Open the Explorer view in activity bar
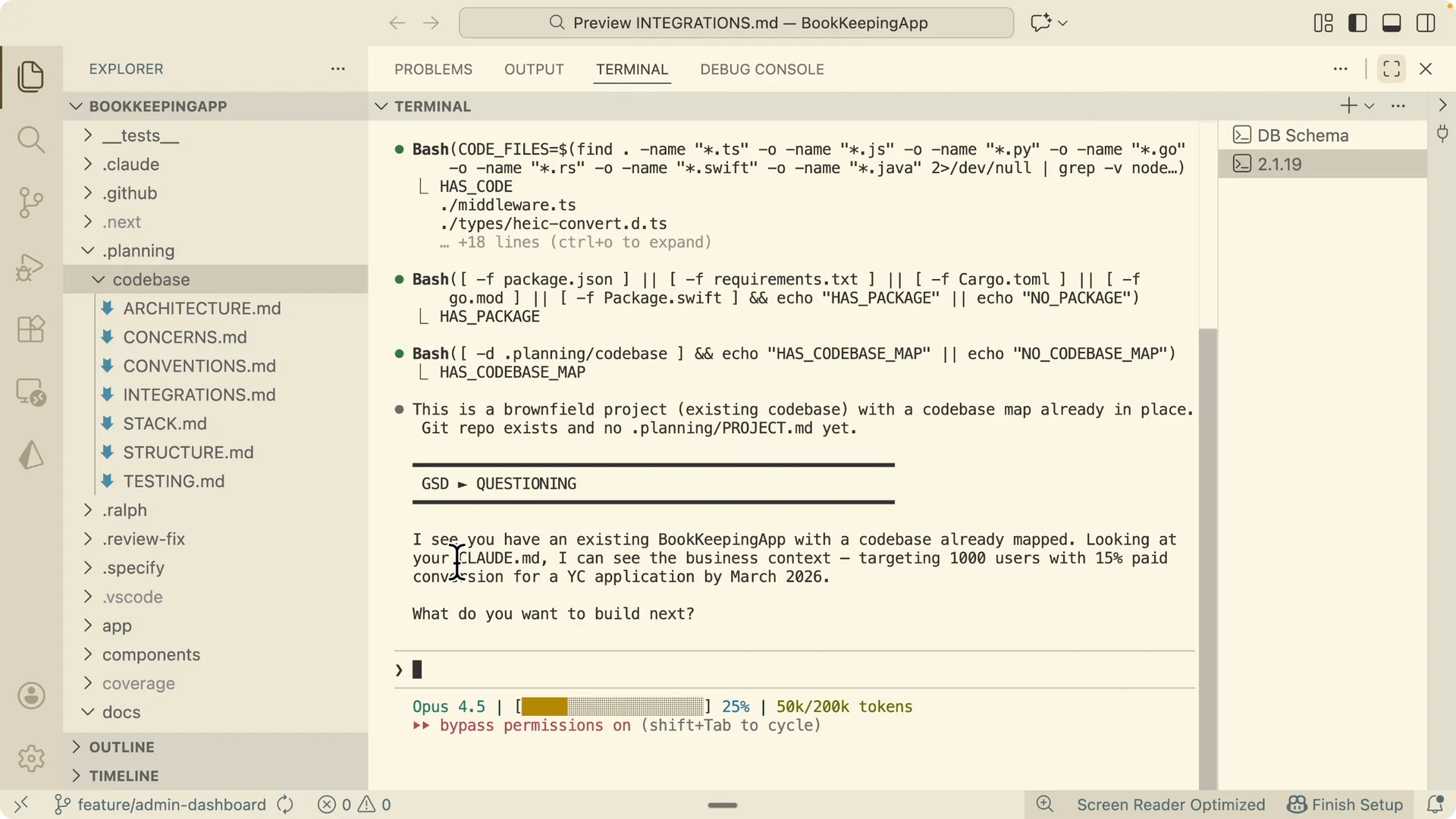This screenshot has height=819, width=1456. (30, 77)
